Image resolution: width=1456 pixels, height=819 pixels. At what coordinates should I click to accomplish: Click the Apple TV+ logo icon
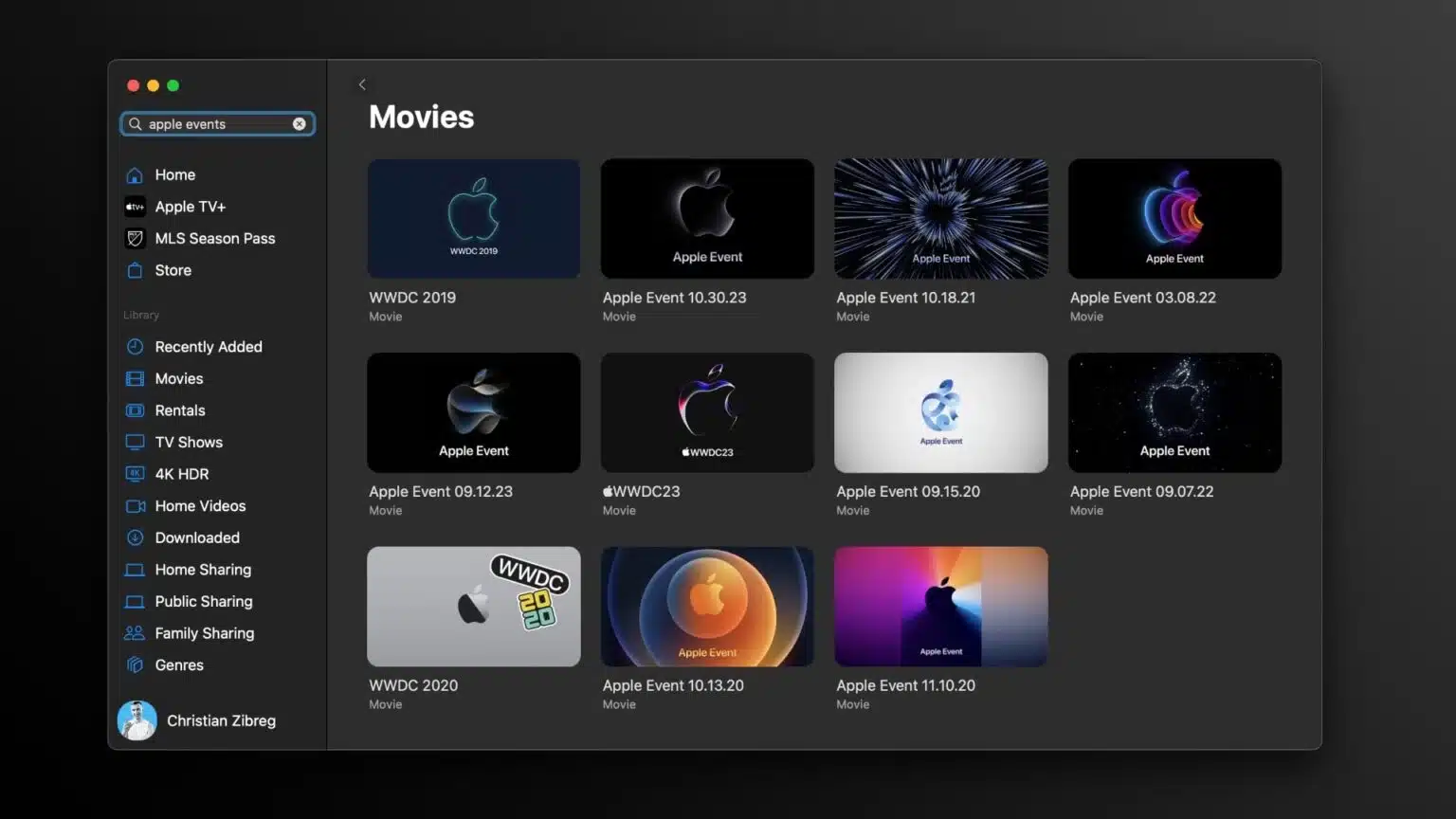point(135,207)
